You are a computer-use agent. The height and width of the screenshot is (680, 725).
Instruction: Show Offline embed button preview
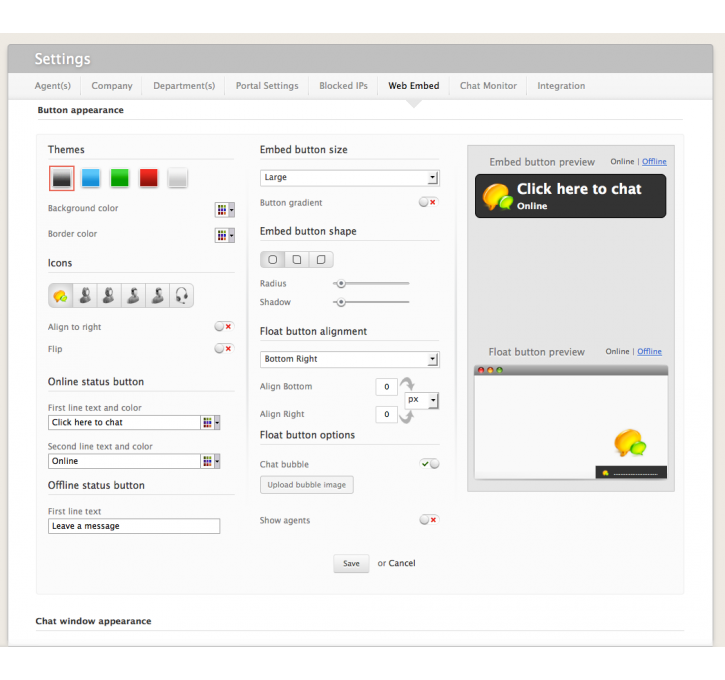[654, 161]
